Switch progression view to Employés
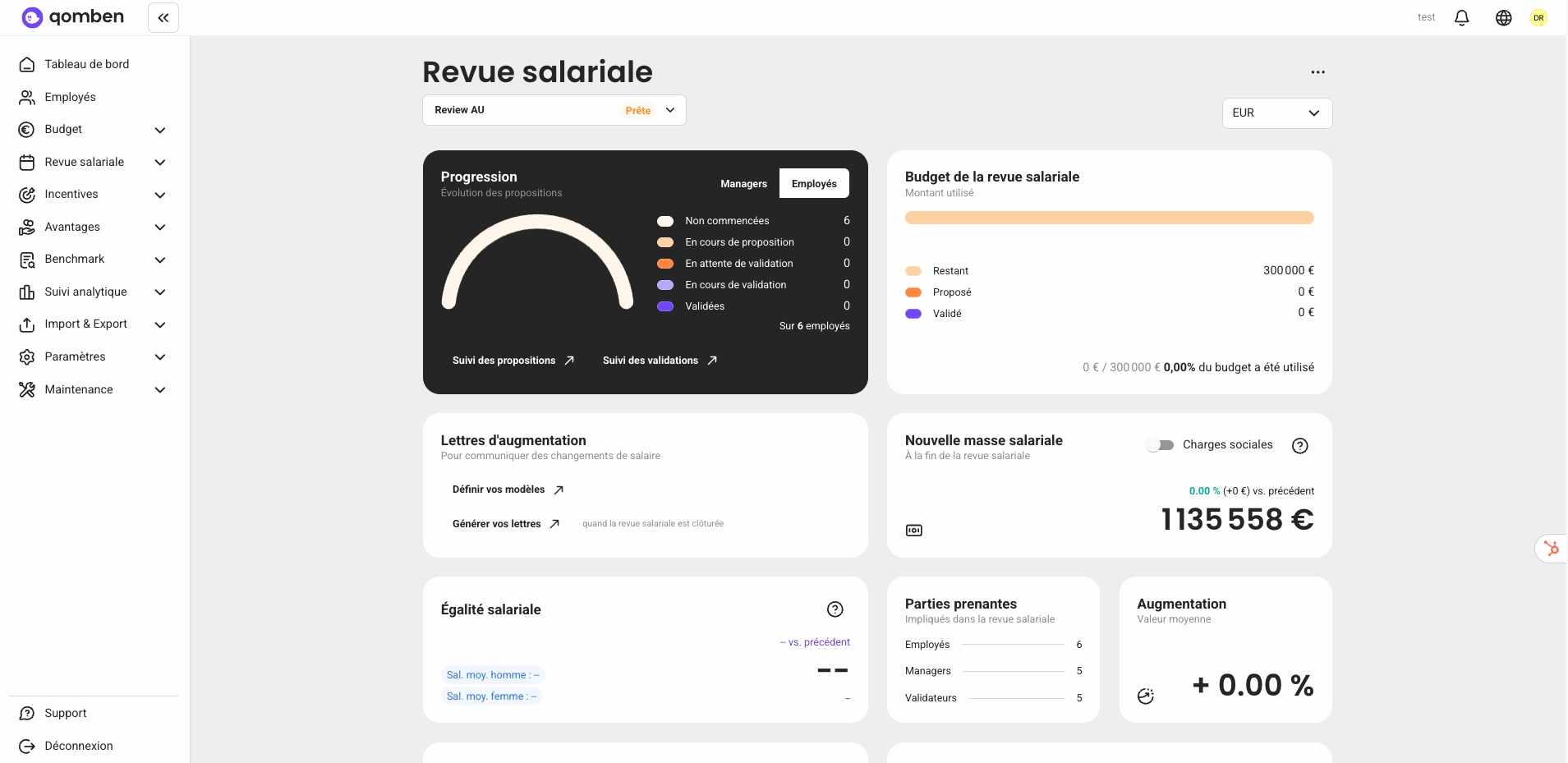The width and height of the screenshot is (1568, 763). click(x=814, y=184)
